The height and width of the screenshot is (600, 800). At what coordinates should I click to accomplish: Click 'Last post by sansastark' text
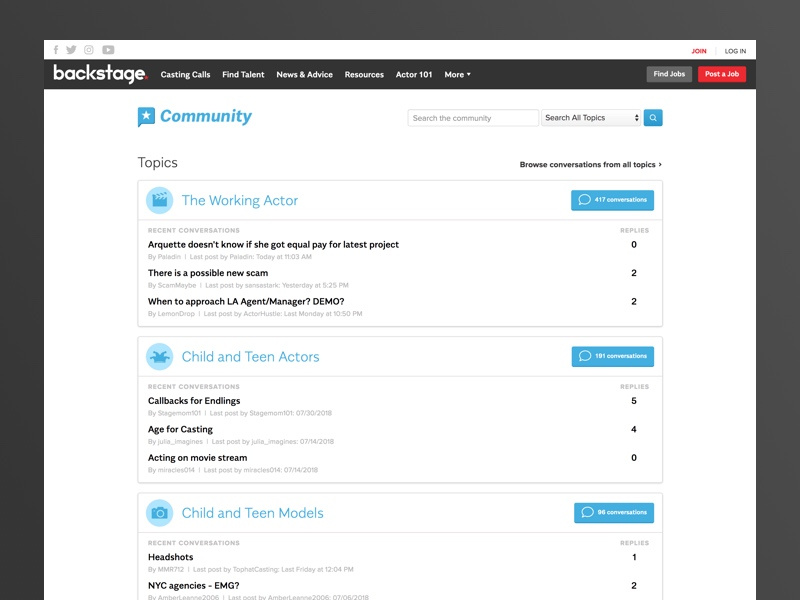277,285
